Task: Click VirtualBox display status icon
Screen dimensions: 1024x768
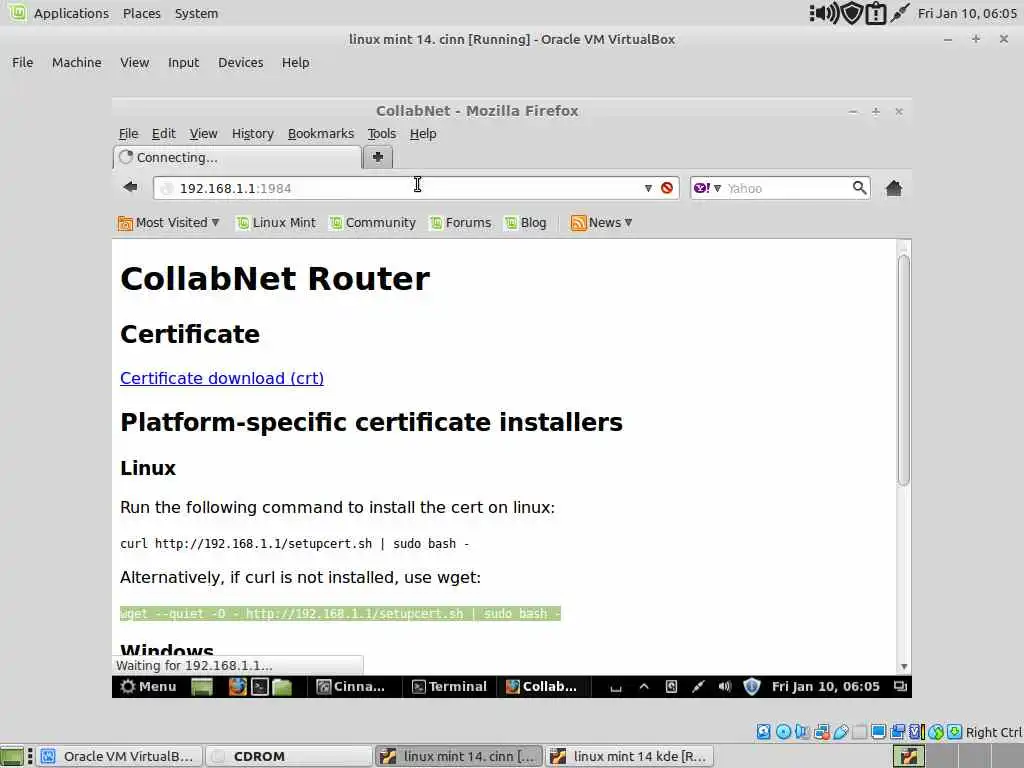Action: pos(878,731)
